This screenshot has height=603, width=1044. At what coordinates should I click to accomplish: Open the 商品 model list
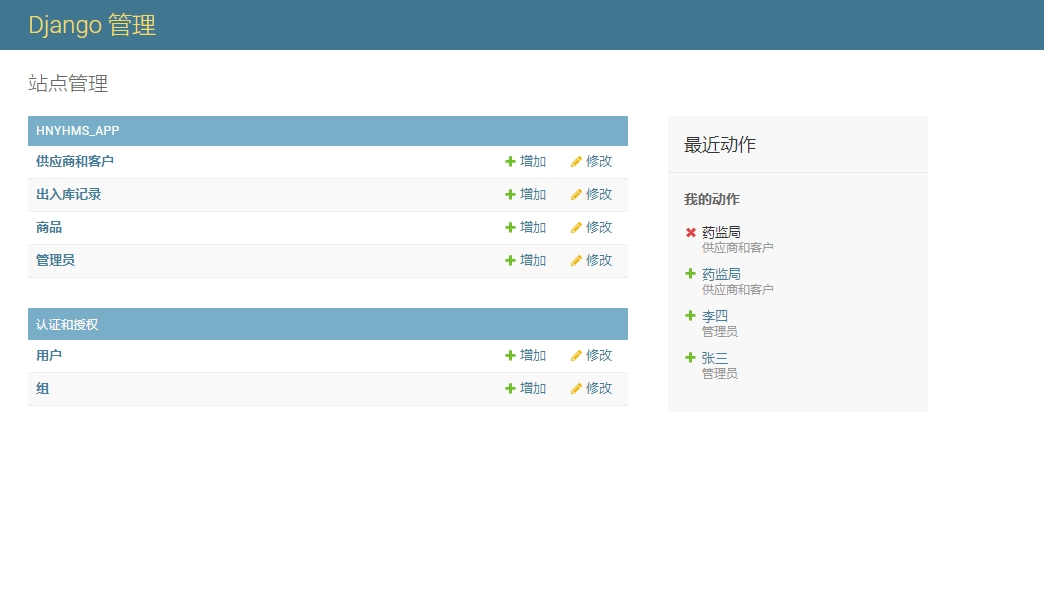tap(49, 228)
